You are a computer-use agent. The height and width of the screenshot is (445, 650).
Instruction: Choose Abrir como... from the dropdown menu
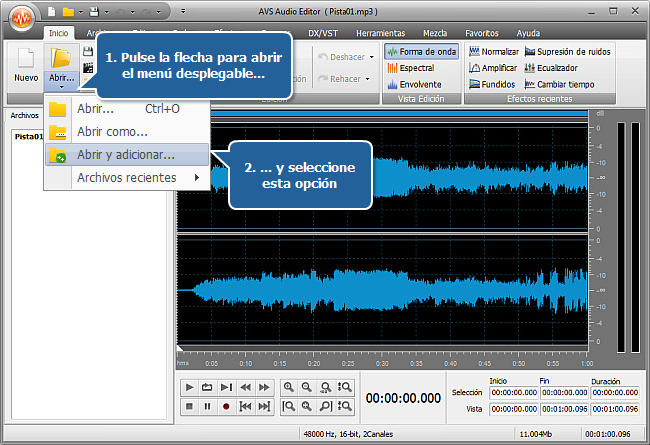coord(127,132)
